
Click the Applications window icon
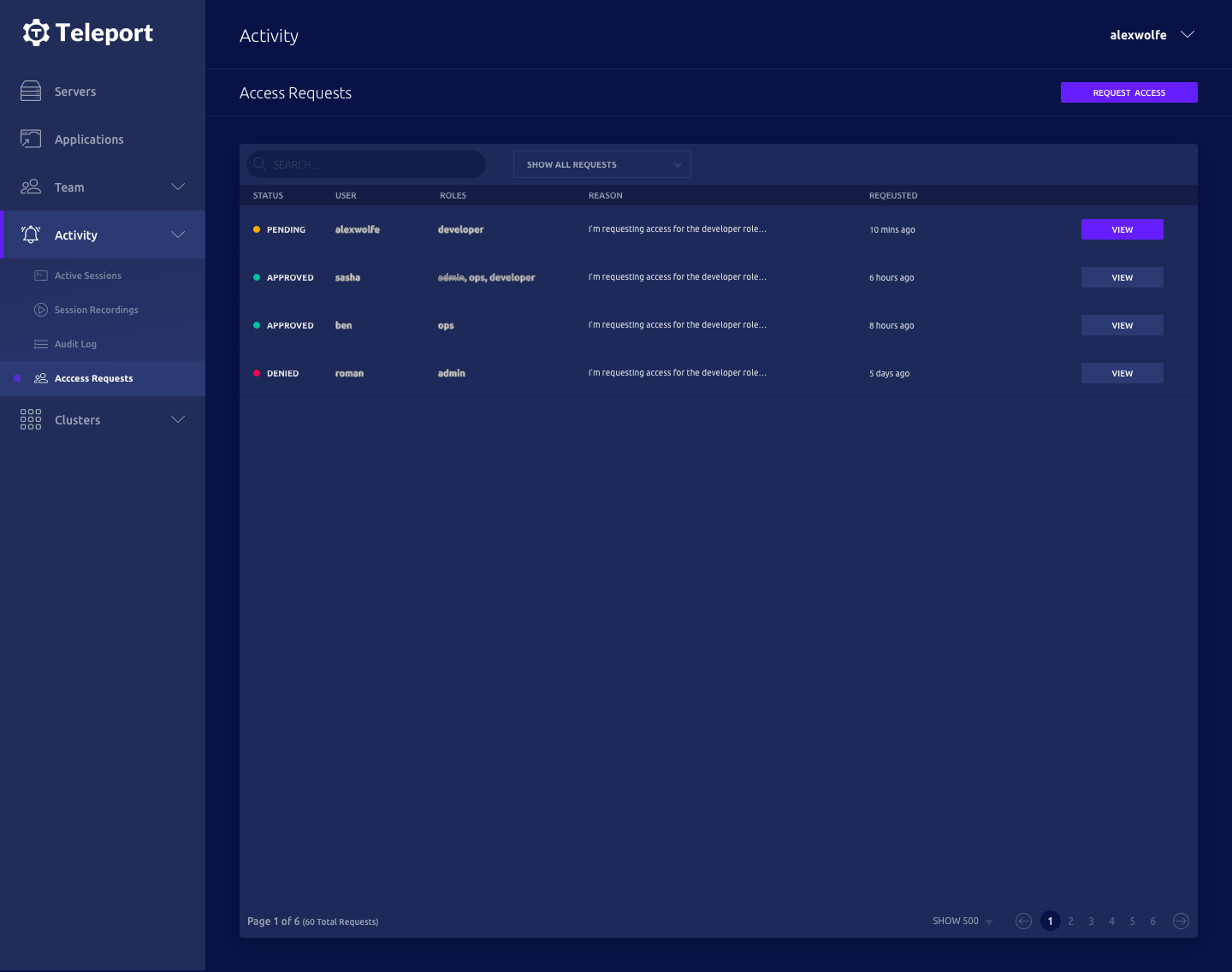click(x=31, y=139)
